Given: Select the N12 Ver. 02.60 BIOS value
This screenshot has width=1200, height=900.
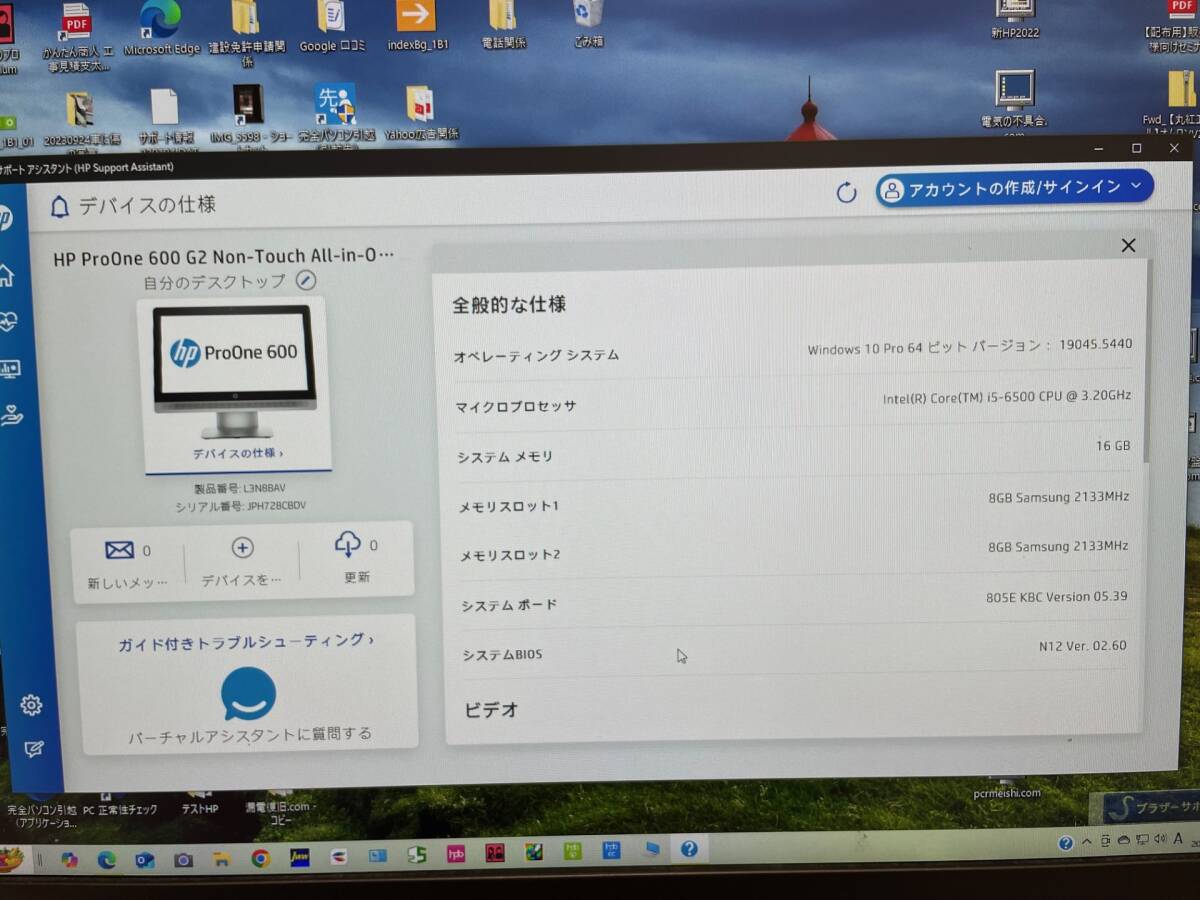Looking at the screenshot, I should [x=1082, y=646].
